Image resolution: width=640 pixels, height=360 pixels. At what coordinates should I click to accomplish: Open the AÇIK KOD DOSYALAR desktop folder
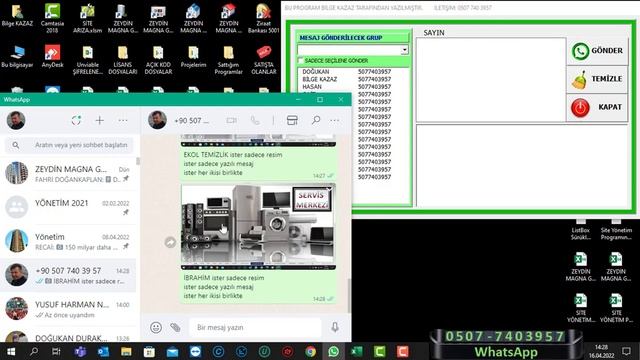158,59
